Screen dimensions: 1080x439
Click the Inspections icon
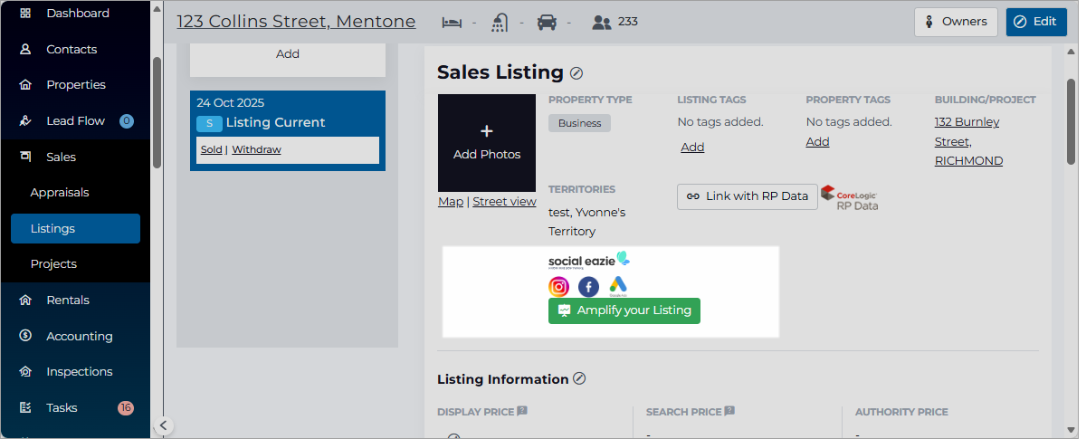(x=25, y=371)
